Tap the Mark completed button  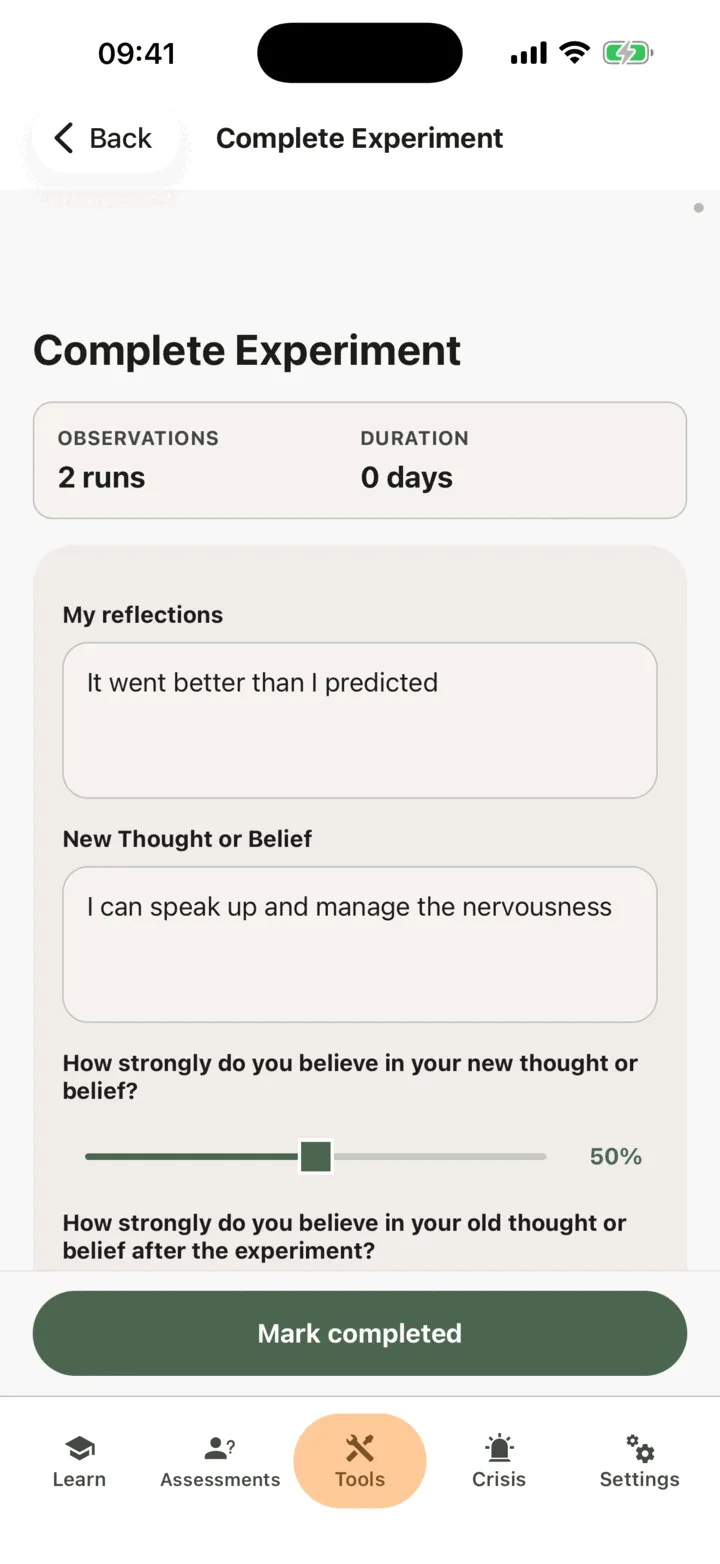point(360,1333)
